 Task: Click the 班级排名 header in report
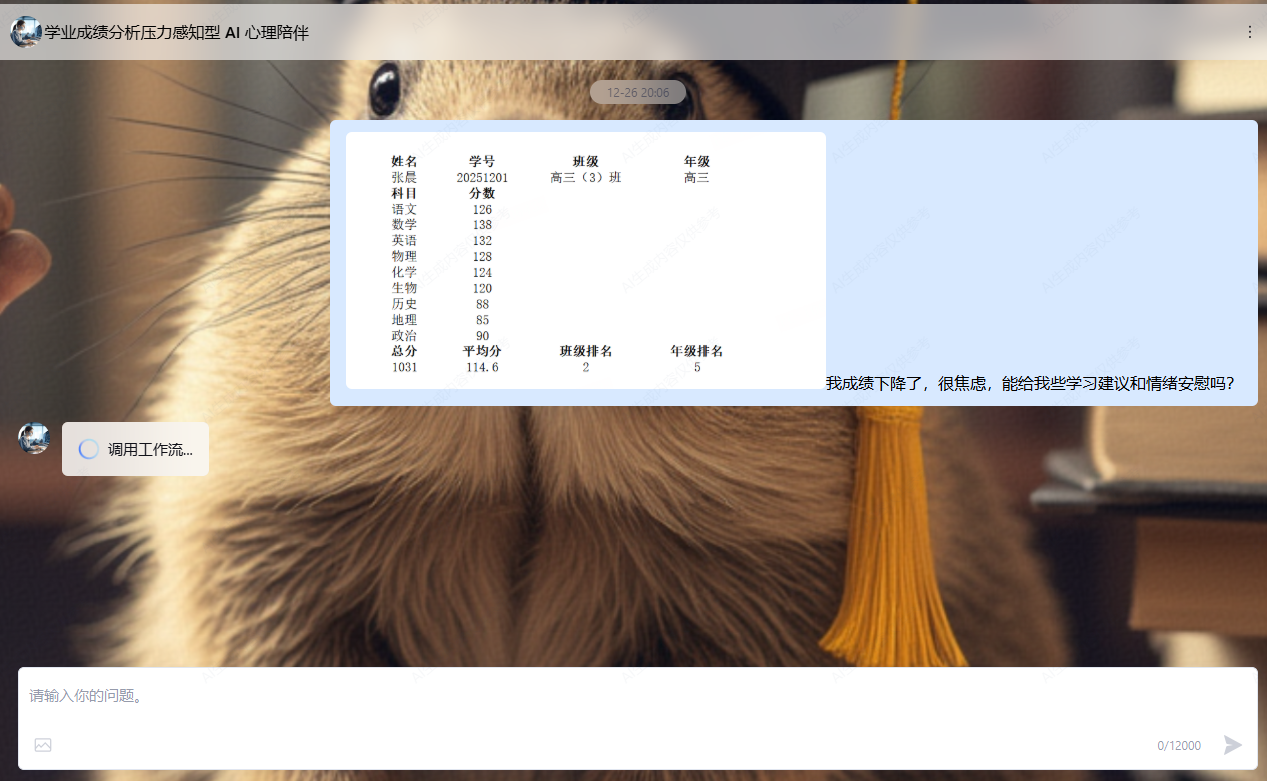[x=586, y=351]
